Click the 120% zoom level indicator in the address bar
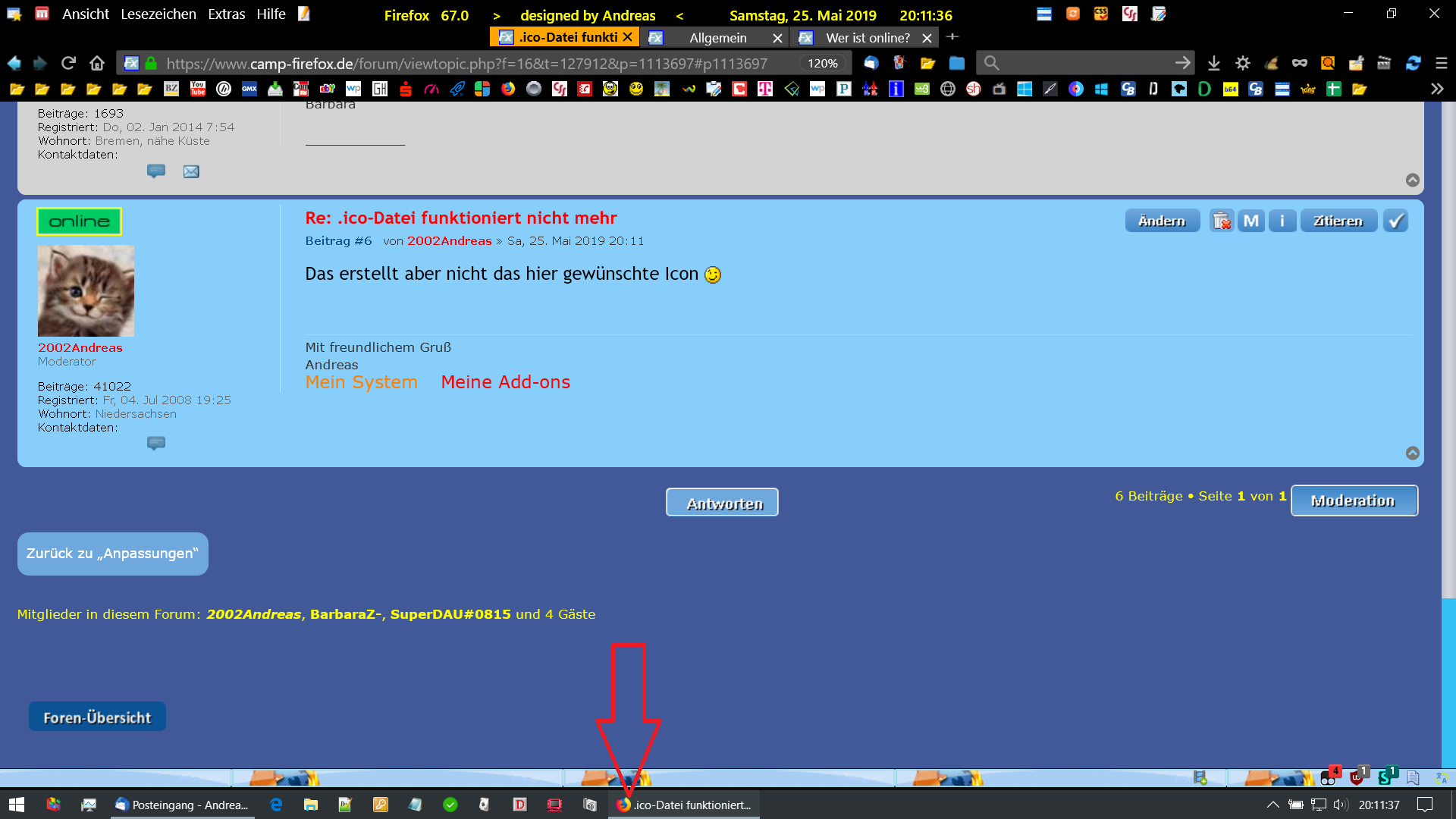The height and width of the screenshot is (819, 1456). click(822, 63)
